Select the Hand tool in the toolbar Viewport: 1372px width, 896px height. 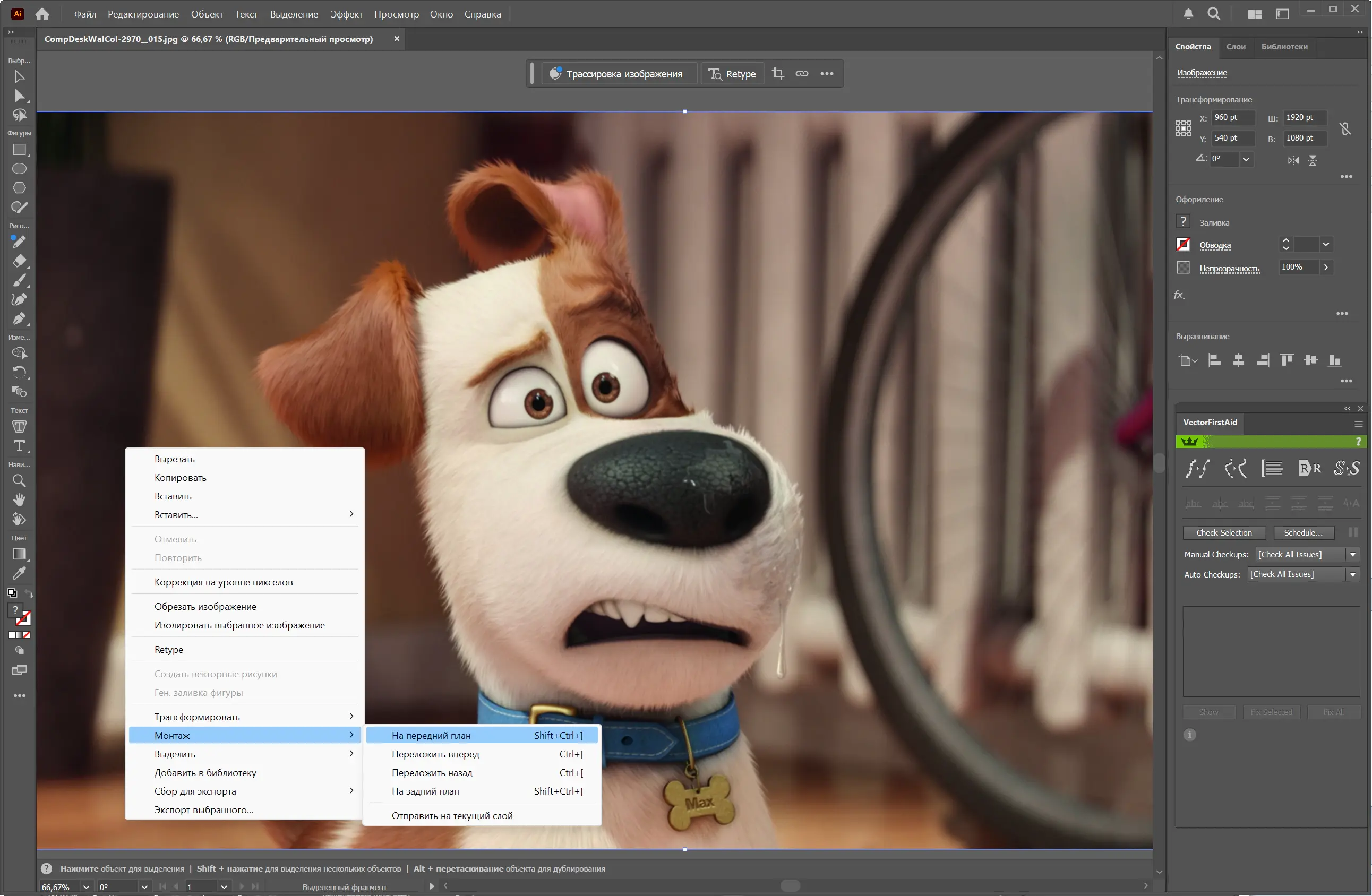19,499
